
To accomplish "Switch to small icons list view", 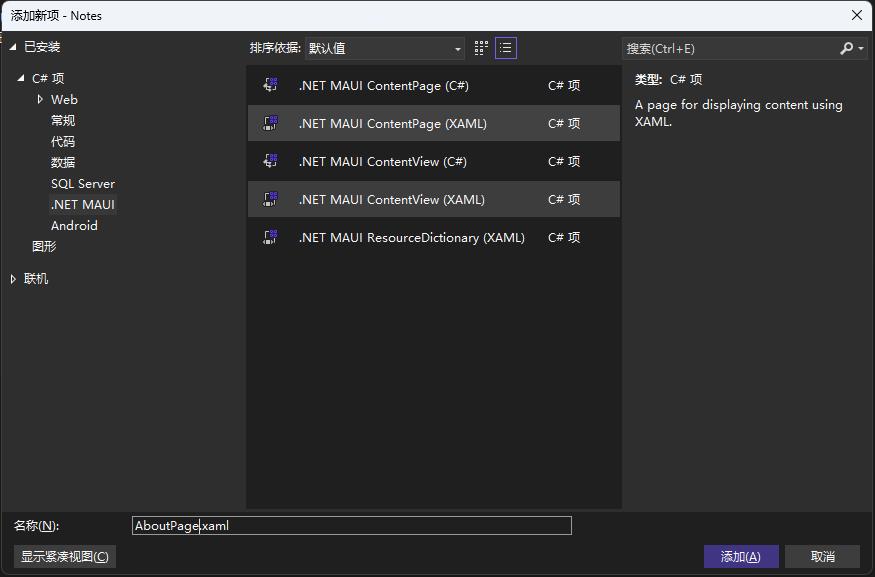I will click(x=506, y=48).
